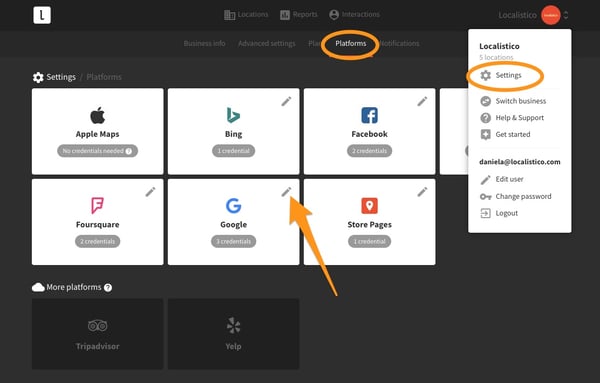Log out via the Logout entry
The width and height of the screenshot is (600, 383).
pyautogui.click(x=499, y=213)
